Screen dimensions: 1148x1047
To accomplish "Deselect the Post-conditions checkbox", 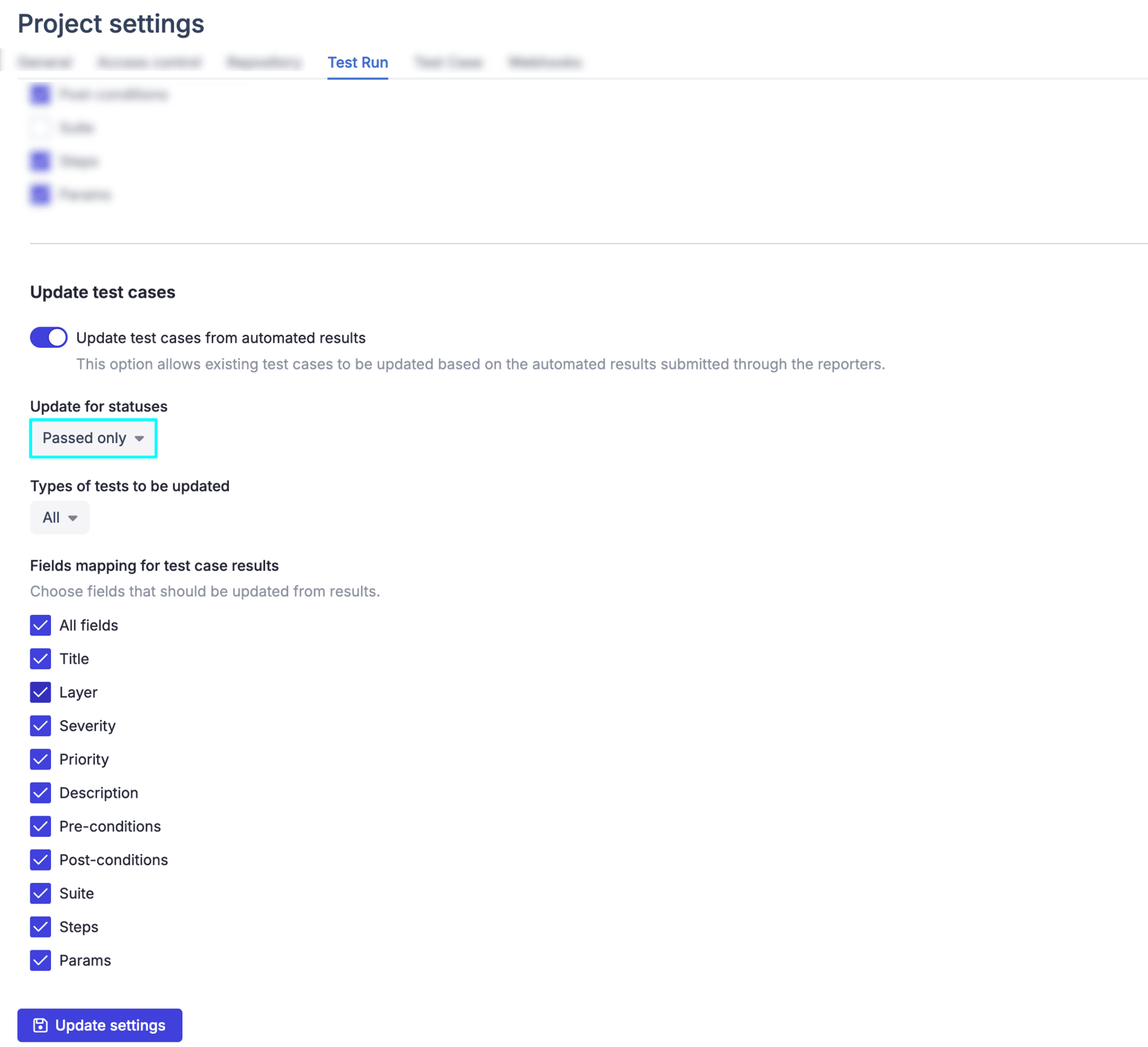I will pos(40,859).
